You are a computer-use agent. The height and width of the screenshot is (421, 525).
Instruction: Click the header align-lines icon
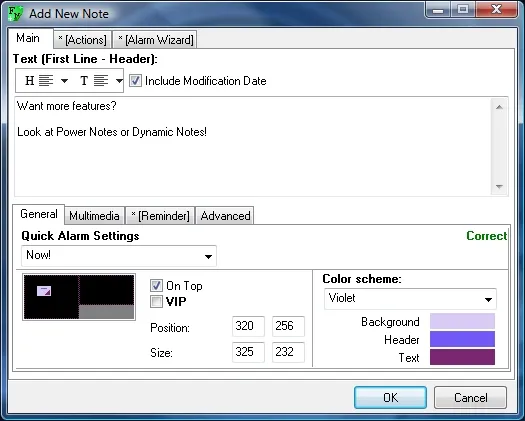click(x=46, y=81)
